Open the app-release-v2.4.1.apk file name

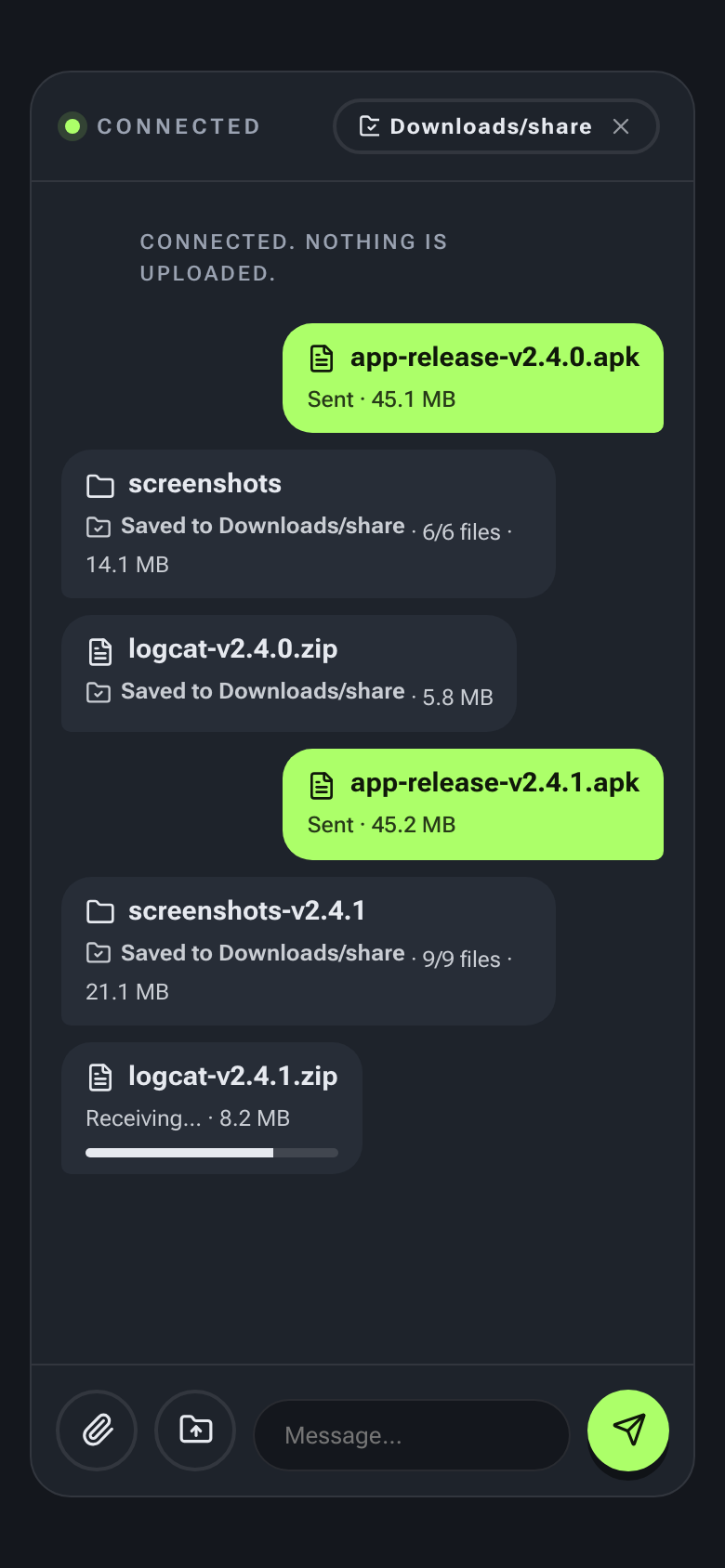coord(494,783)
